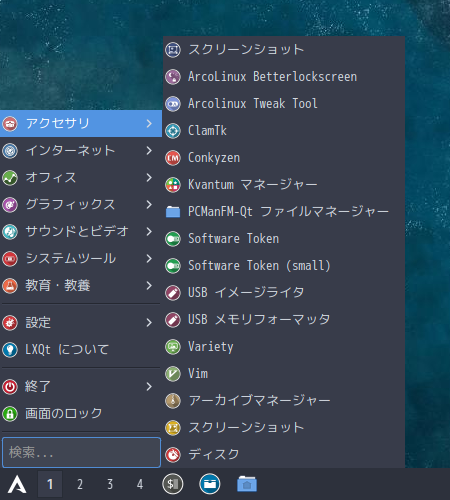
Task: Click the Arcolinux Tweak Tool icon
Action: tap(173, 104)
